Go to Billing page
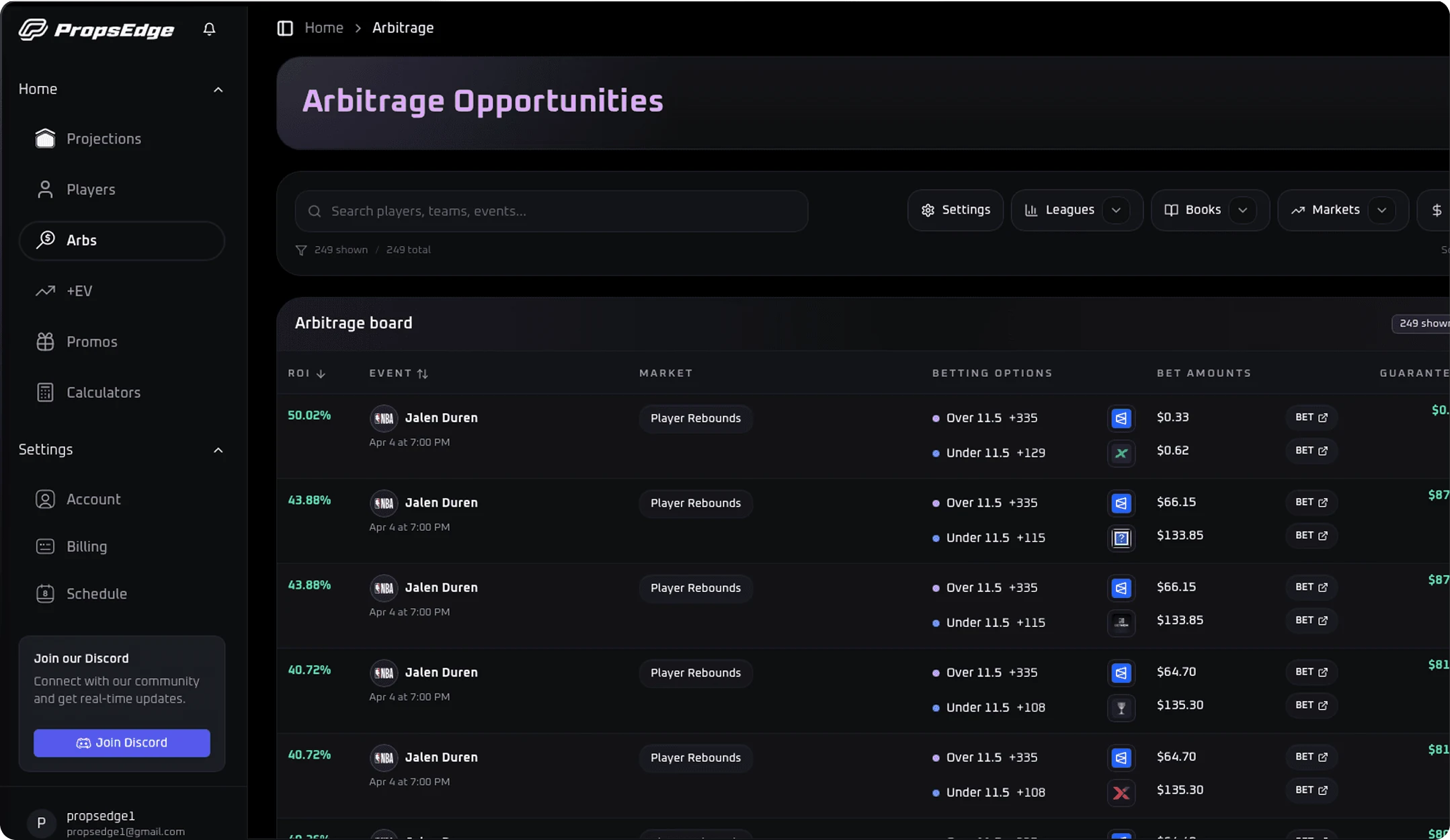This screenshot has height=840, width=1450. pyautogui.click(x=122, y=546)
